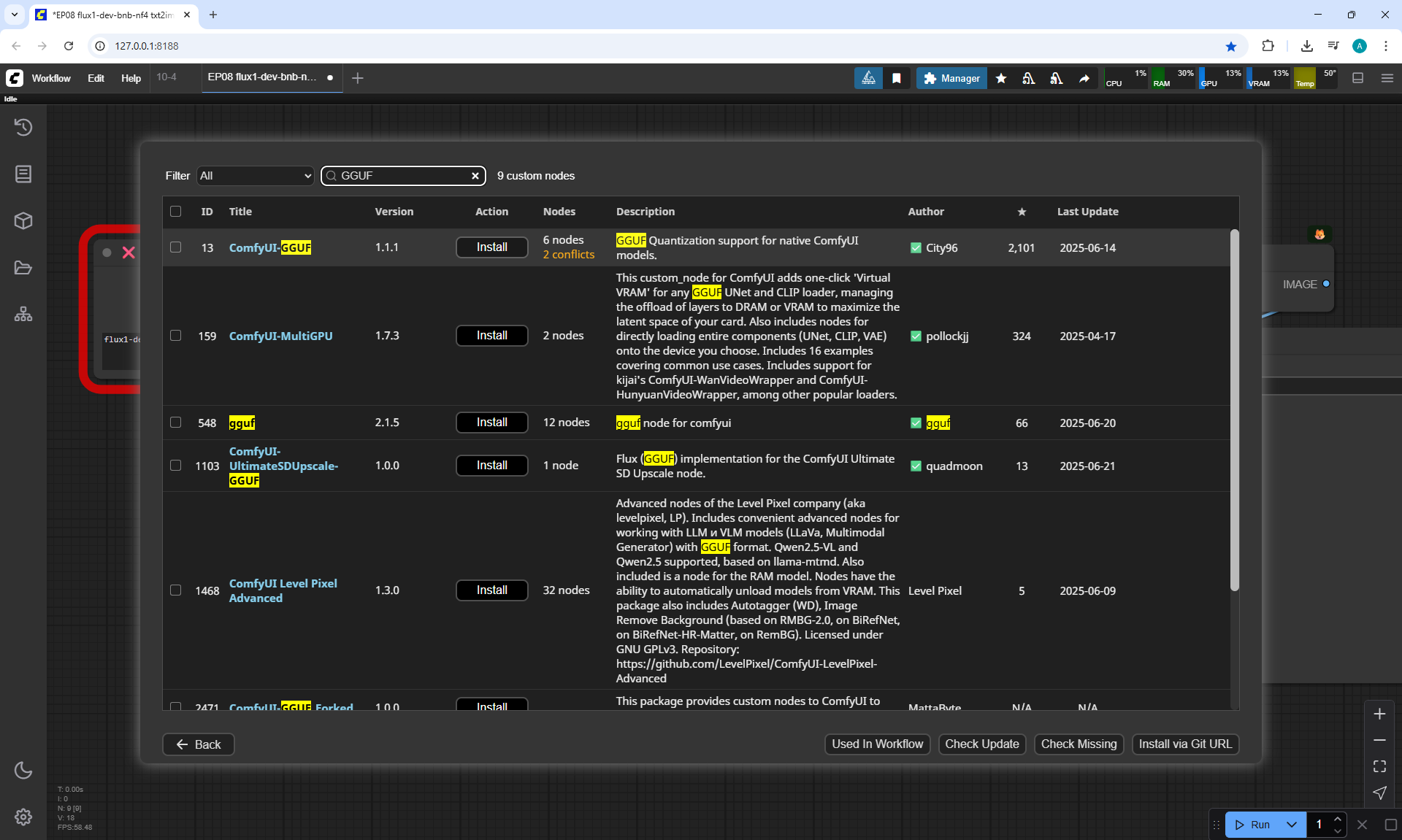Viewport: 1402px width, 840px height.
Task: Clear the GGUF search field
Action: coord(475,176)
